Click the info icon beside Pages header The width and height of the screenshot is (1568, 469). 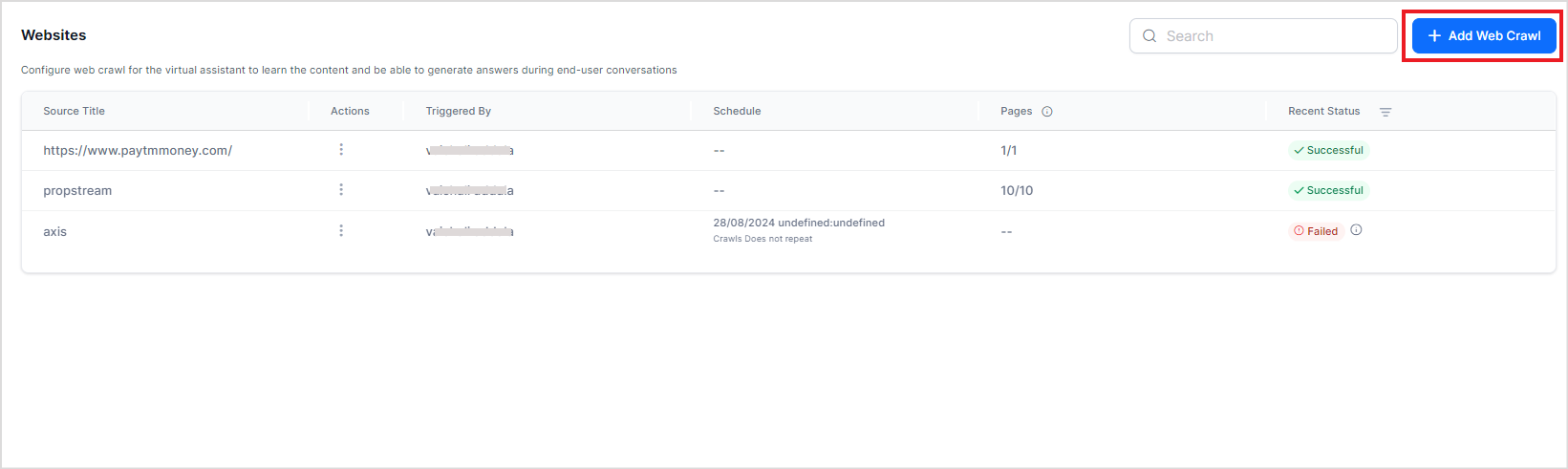point(1047,112)
